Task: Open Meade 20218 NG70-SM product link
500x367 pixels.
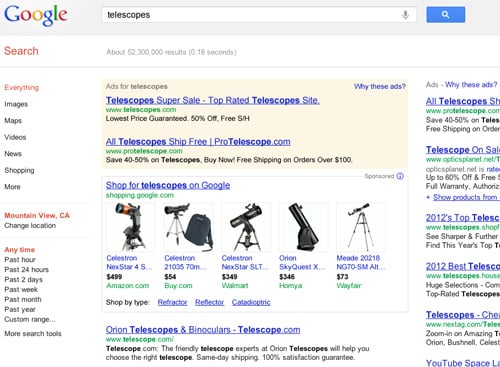Action: (361, 262)
